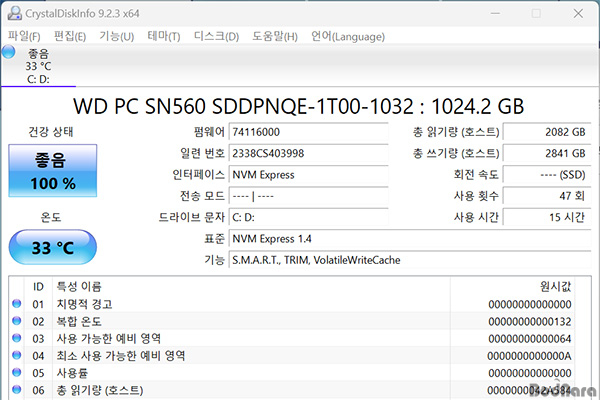Close the CrystalDiskInfo window

click(578, 13)
